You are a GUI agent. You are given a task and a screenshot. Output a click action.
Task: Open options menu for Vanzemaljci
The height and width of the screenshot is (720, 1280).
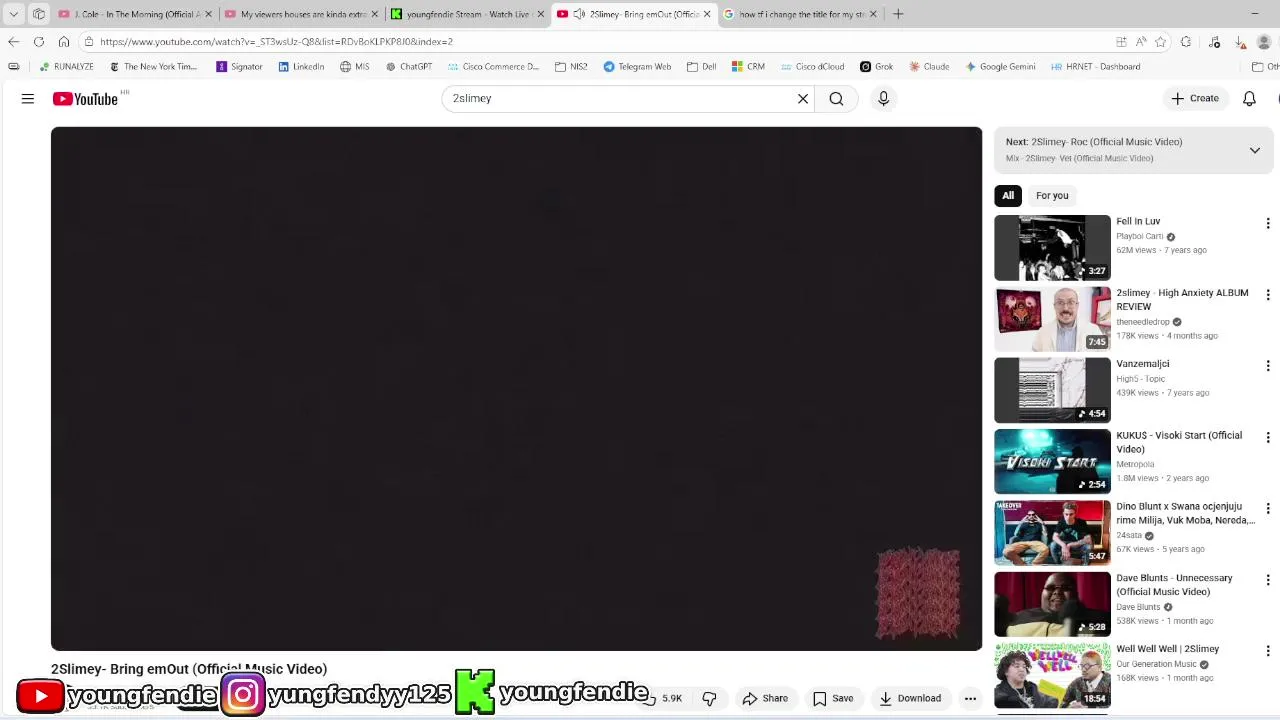(x=1267, y=366)
